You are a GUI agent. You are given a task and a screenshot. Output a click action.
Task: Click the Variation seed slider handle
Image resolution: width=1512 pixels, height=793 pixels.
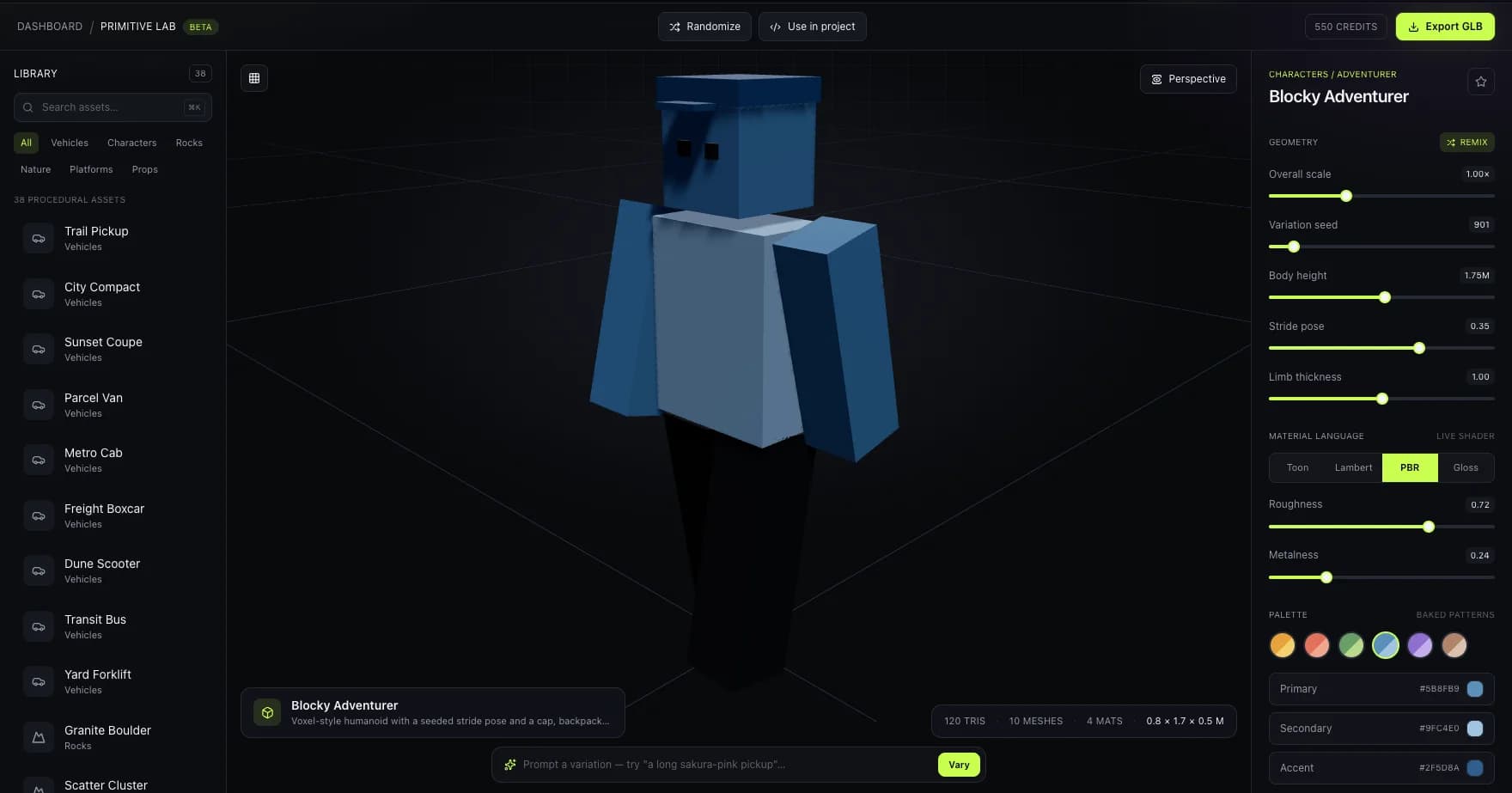pyautogui.click(x=1294, y=247)
